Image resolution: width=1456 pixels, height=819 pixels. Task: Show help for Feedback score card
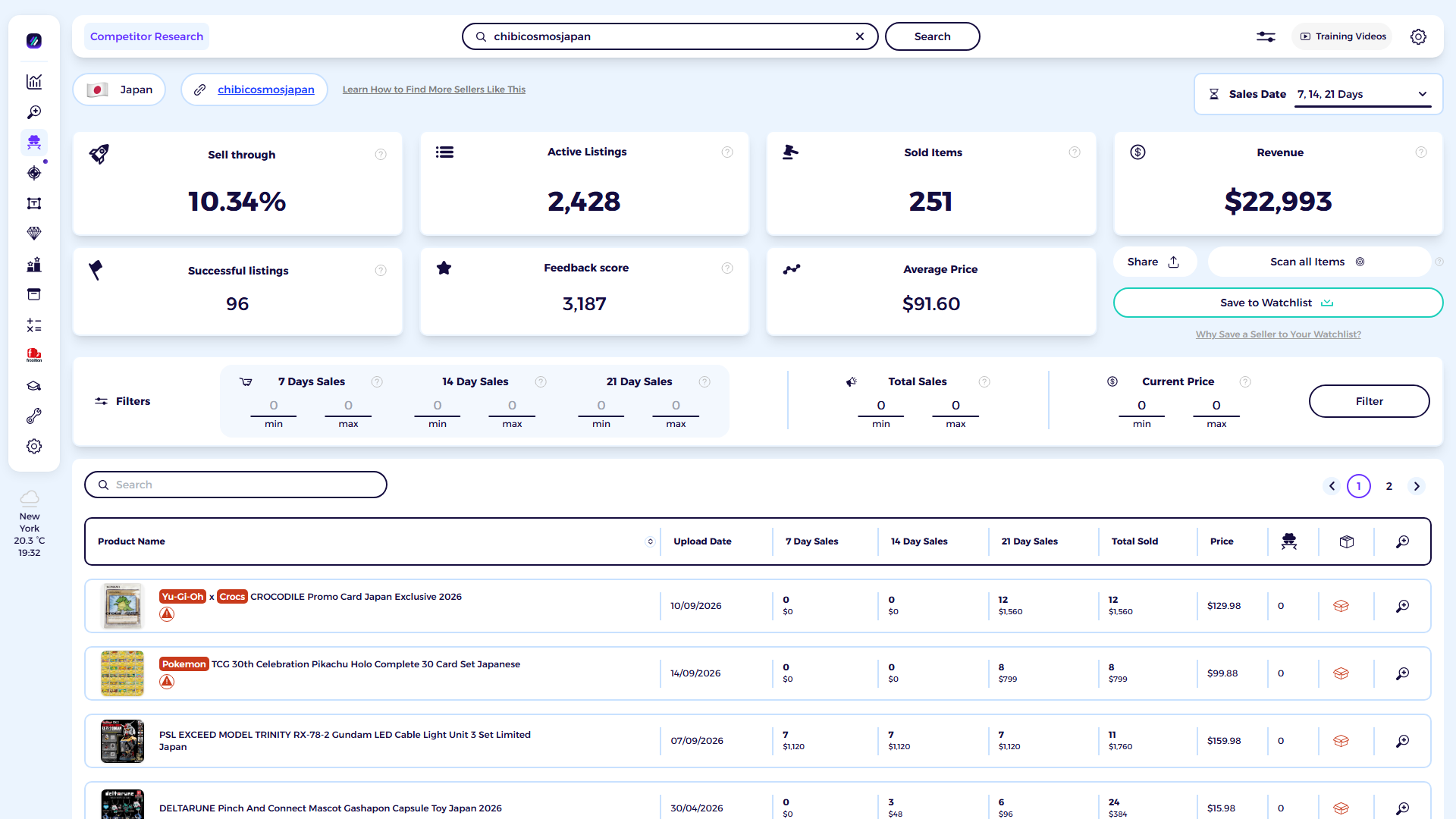point(727,268)
